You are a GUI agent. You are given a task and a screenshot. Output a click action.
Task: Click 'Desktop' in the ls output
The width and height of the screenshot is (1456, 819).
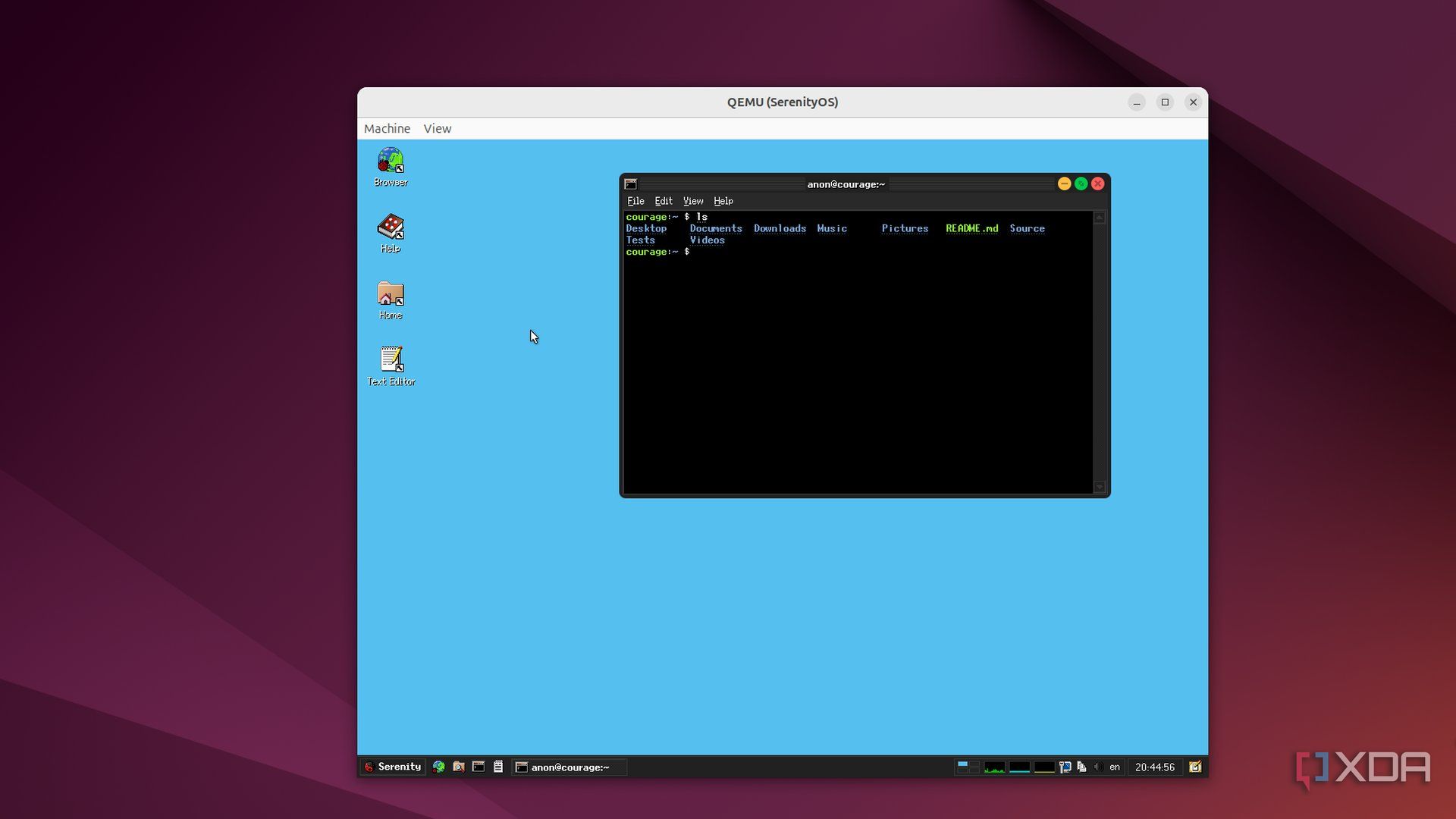(646, 228)
